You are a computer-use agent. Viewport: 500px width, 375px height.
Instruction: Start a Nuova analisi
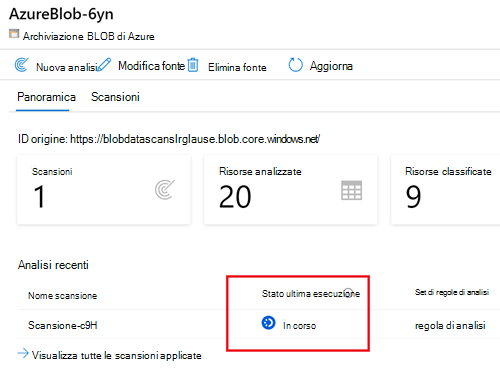[x=67, y=67]
